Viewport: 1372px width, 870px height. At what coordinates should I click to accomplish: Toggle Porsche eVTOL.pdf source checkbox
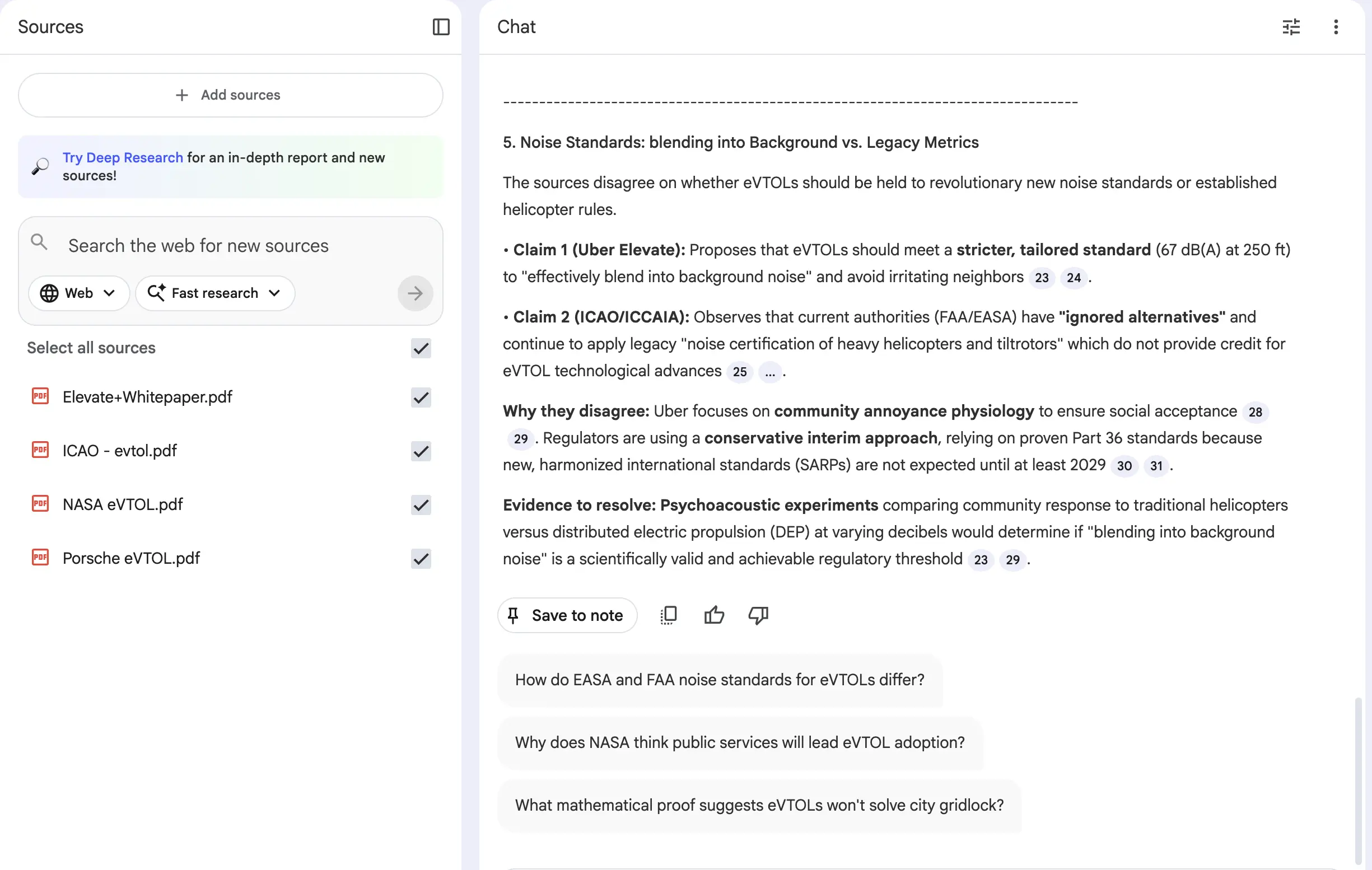[x=421, y=558]
